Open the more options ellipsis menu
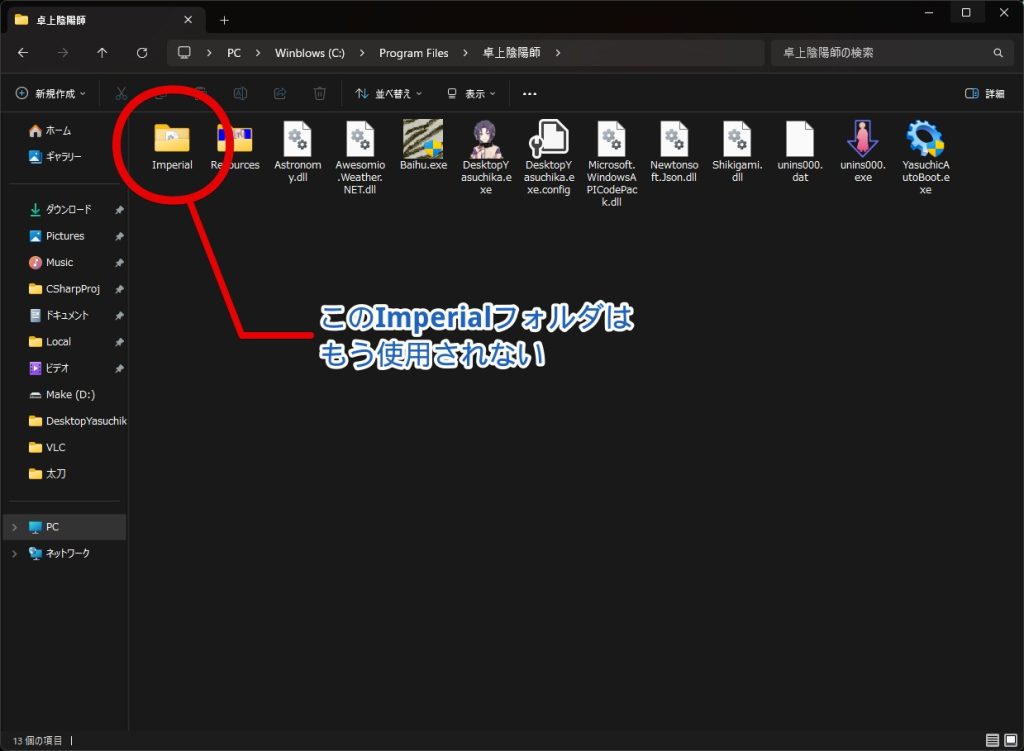 (x=530, y=93)
